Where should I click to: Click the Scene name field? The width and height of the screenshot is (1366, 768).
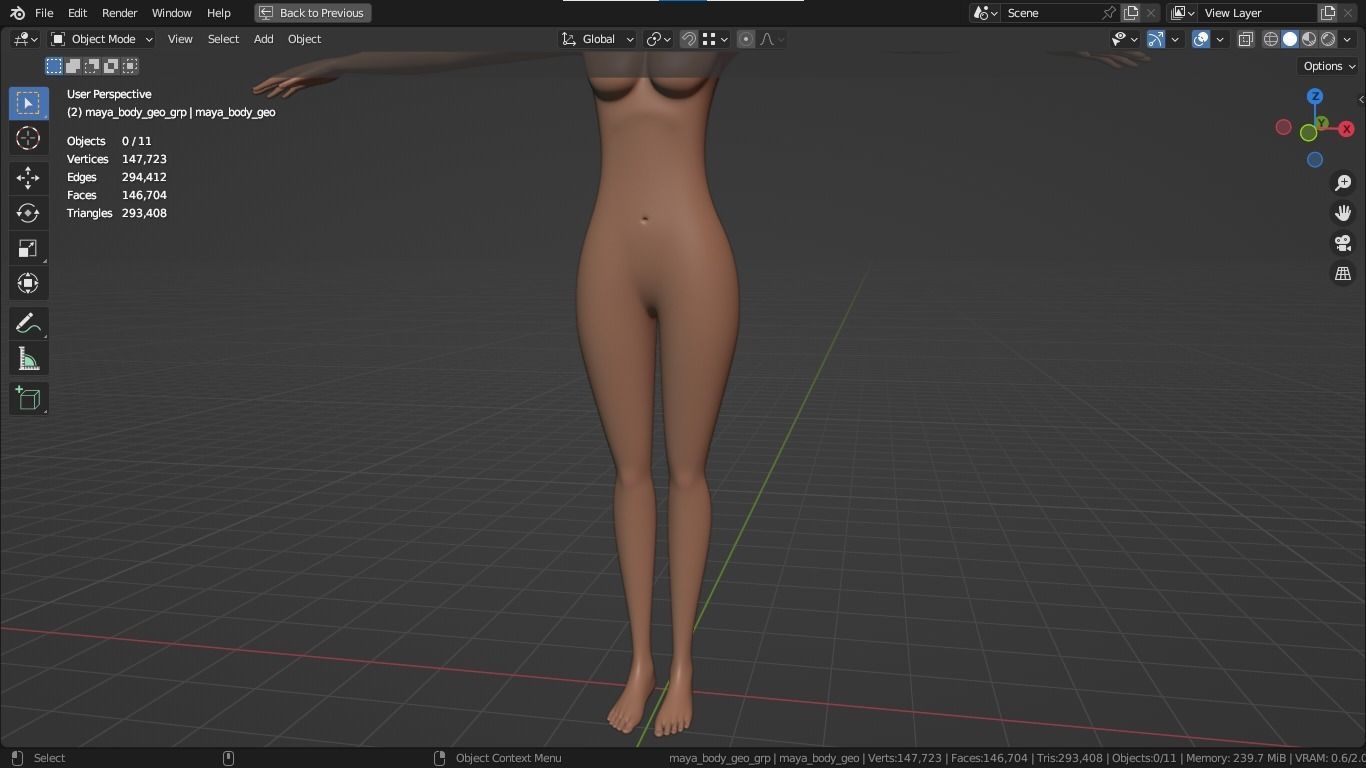(x=1050, y=13)
